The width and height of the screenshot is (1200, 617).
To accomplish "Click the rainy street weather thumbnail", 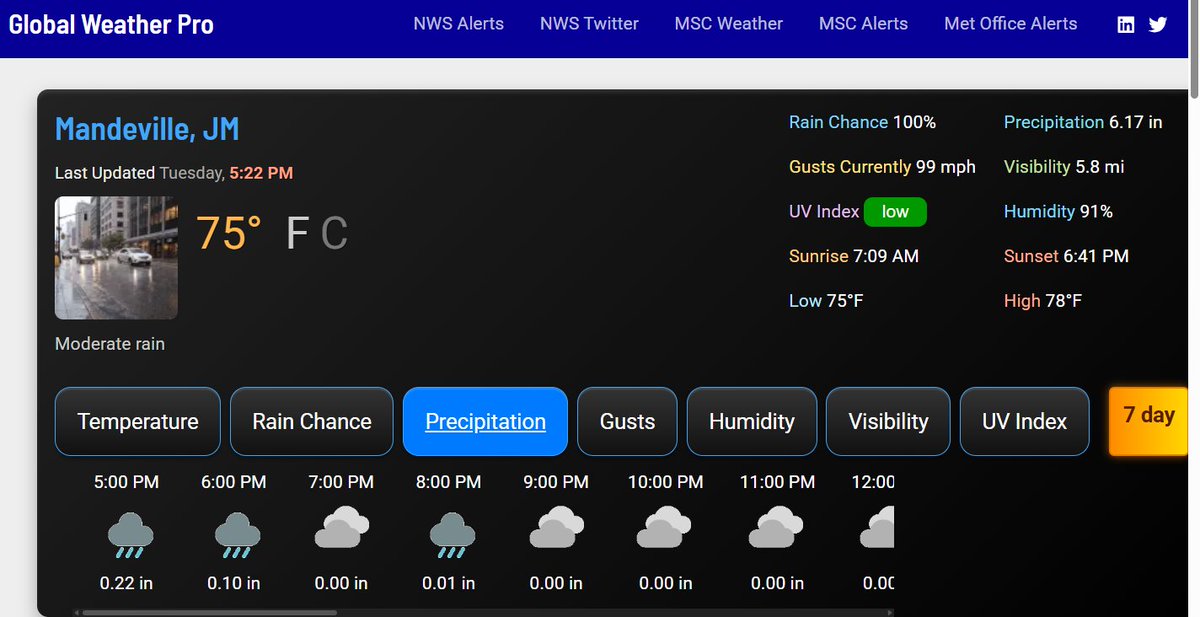I will click(x=116, y=258).
